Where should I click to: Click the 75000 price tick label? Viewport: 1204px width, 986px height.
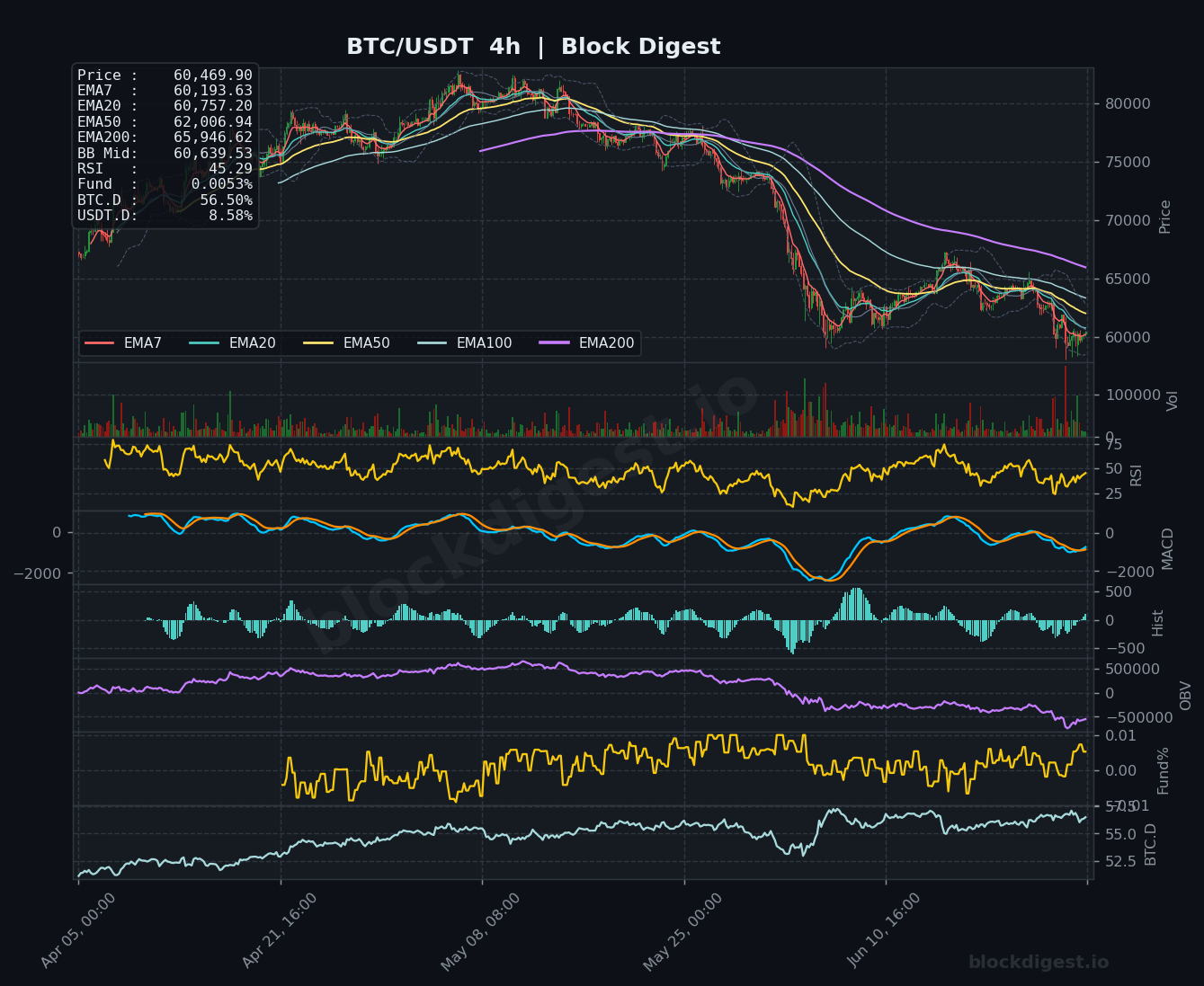(x=1128, y=162)
